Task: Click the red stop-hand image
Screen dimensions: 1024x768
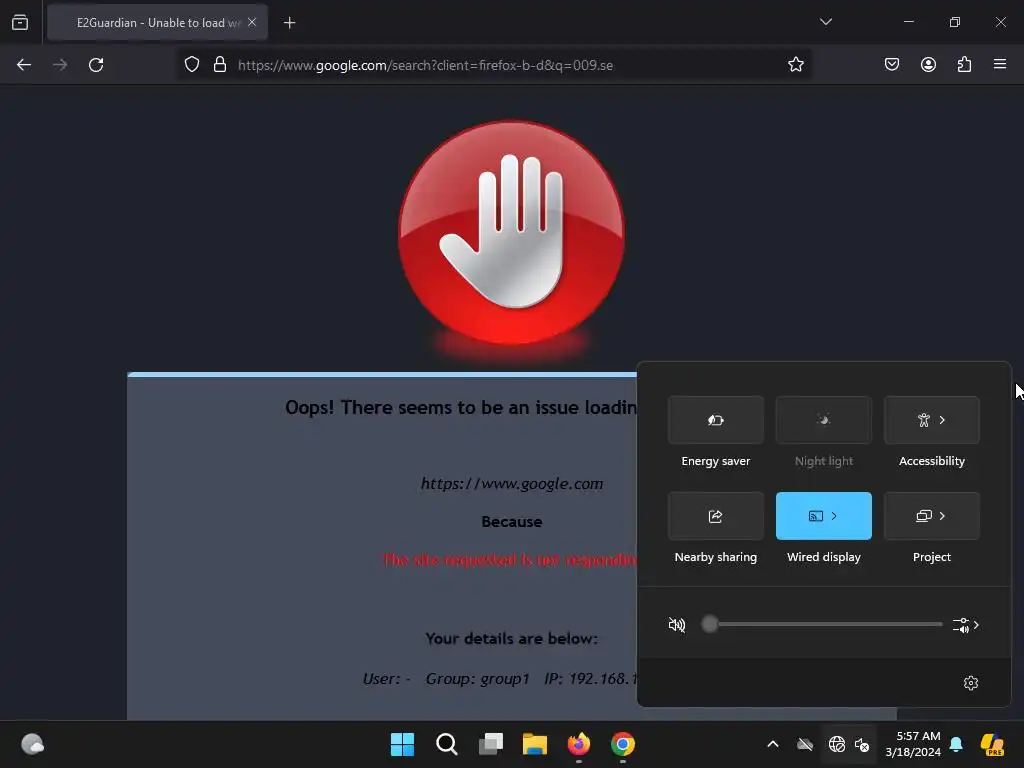Action: coord(512,233)
